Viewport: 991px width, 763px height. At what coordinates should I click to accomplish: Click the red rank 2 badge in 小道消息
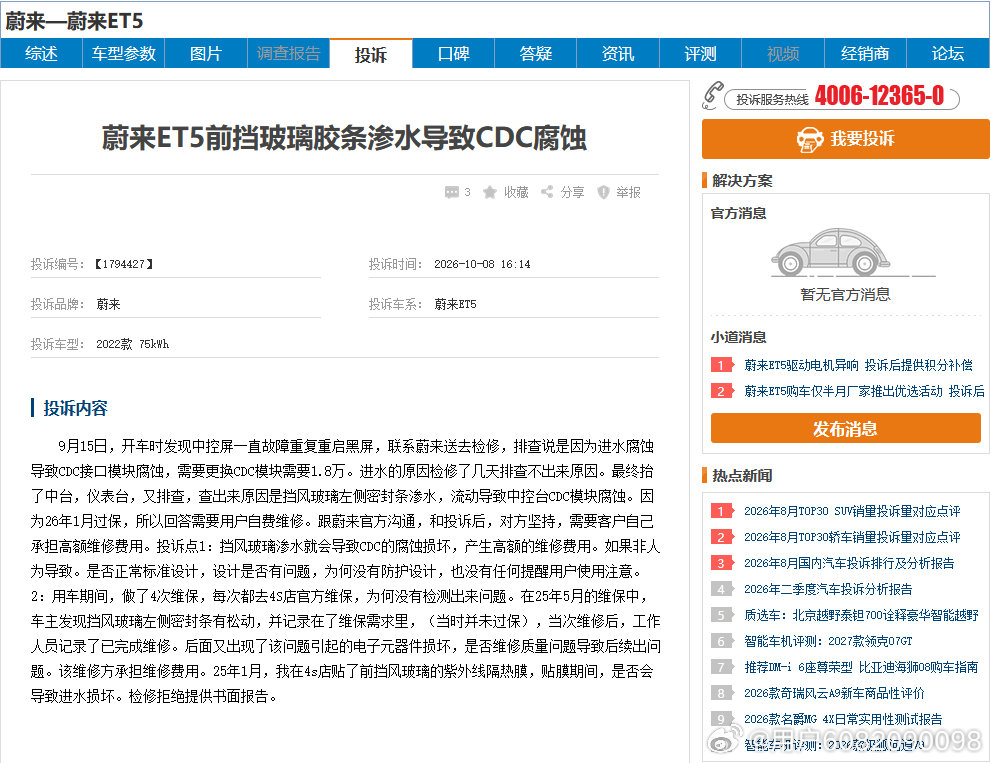(722, 391)
